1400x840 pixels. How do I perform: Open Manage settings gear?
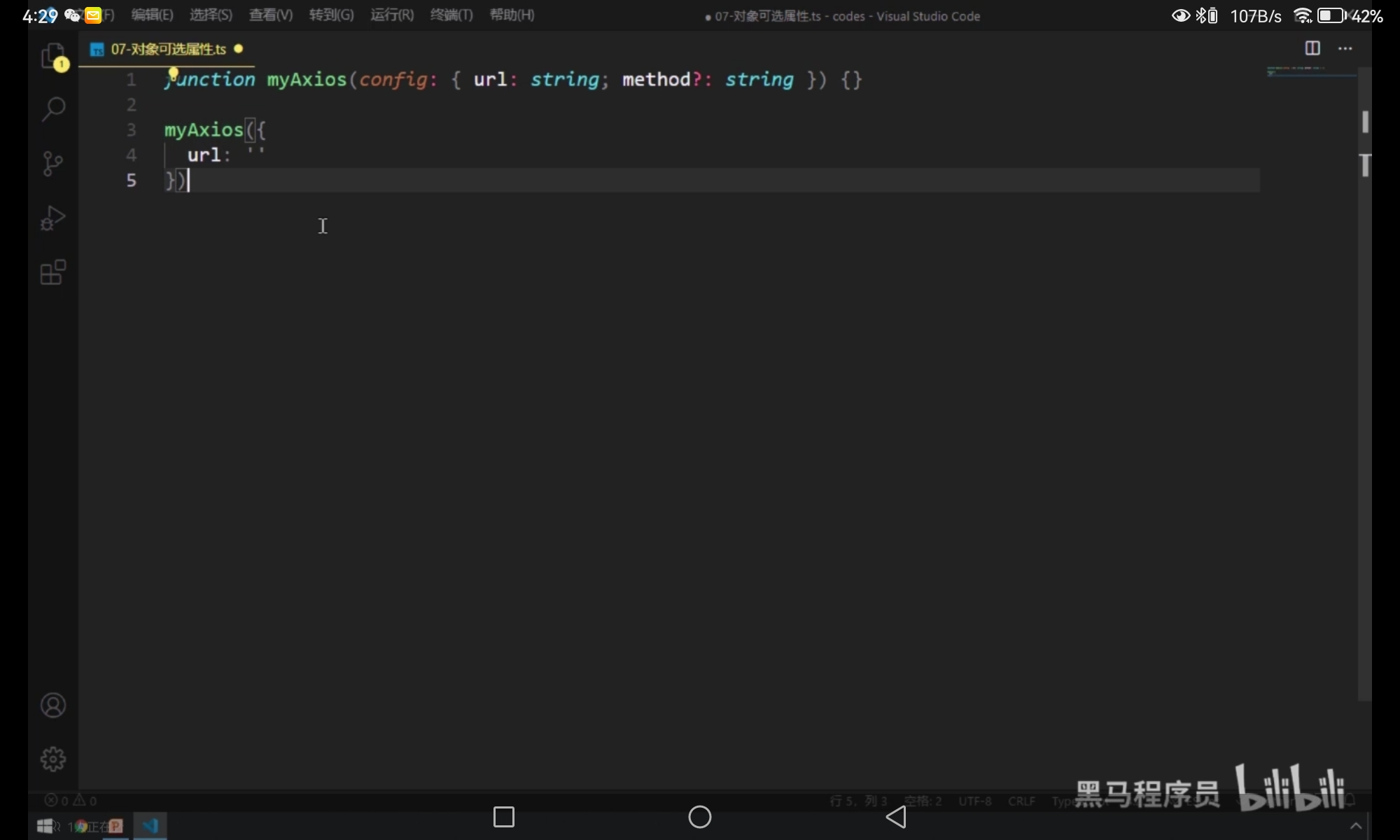(x=53, y=759)
